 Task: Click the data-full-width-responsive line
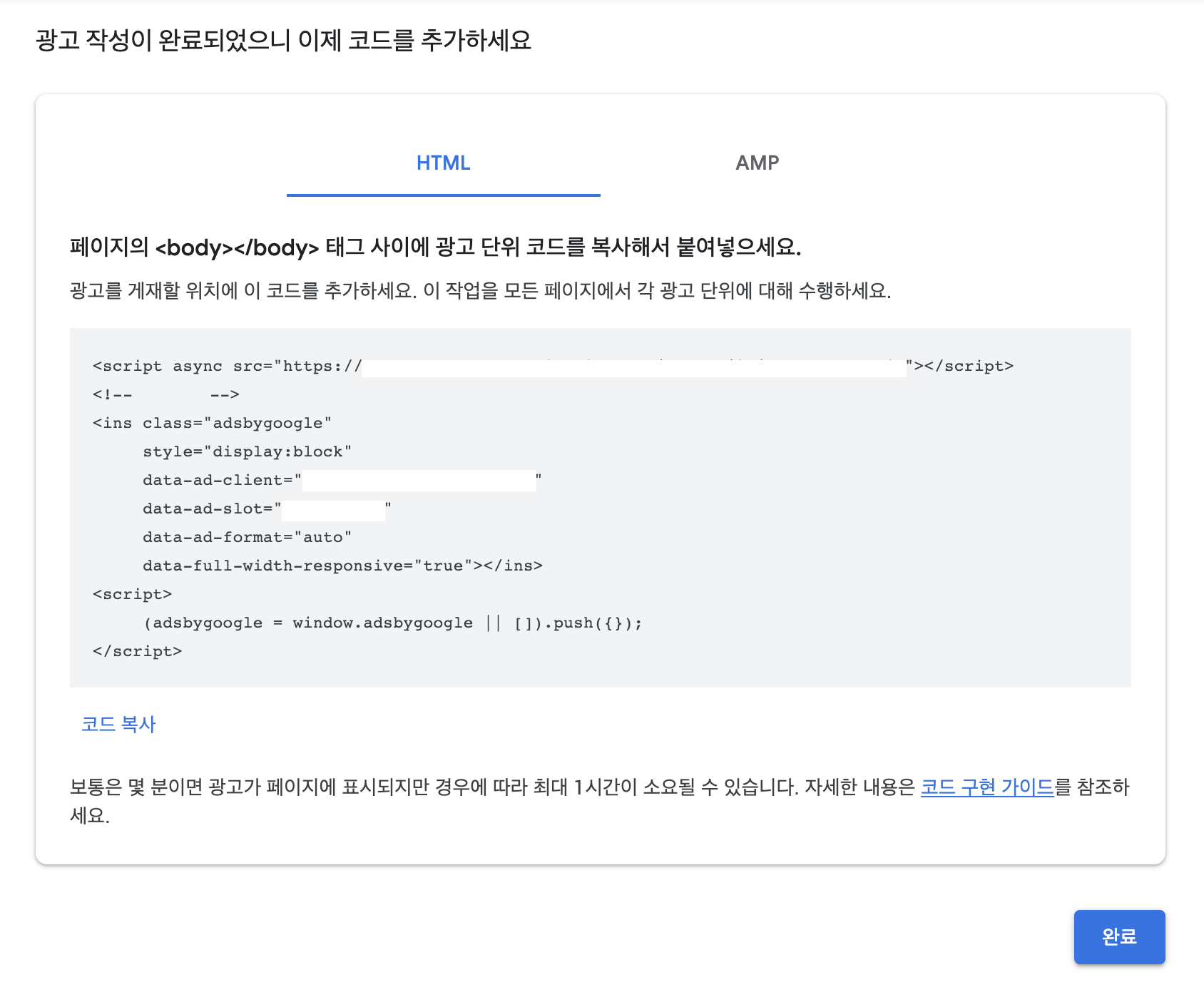(x=342, y=565)
